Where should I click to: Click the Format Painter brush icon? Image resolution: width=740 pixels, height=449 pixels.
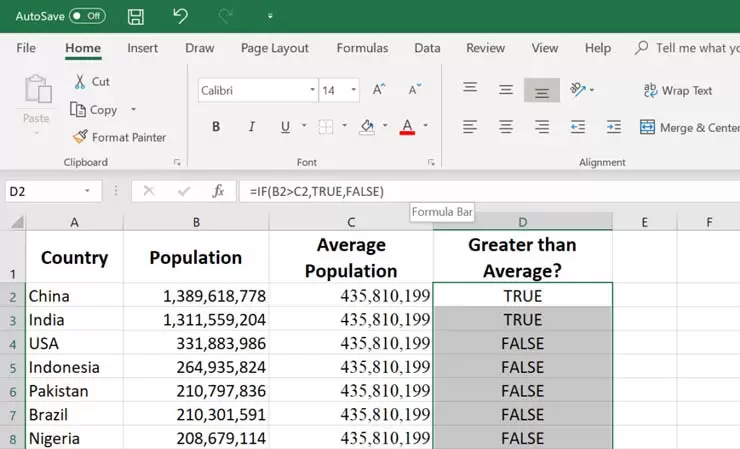80,137
